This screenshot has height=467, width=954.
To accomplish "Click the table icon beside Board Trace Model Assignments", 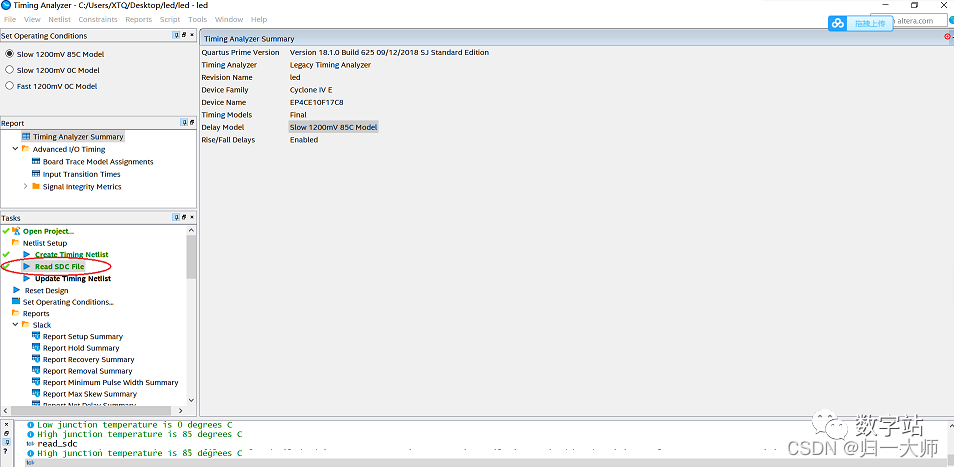I will [36, 162].
